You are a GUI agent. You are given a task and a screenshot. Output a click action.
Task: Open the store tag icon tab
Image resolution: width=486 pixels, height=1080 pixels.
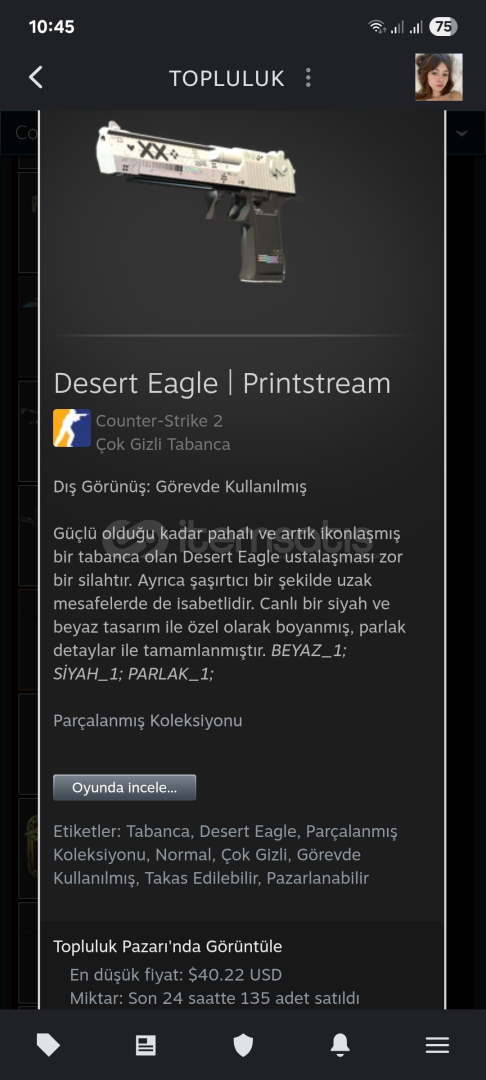pos(48,1046)
